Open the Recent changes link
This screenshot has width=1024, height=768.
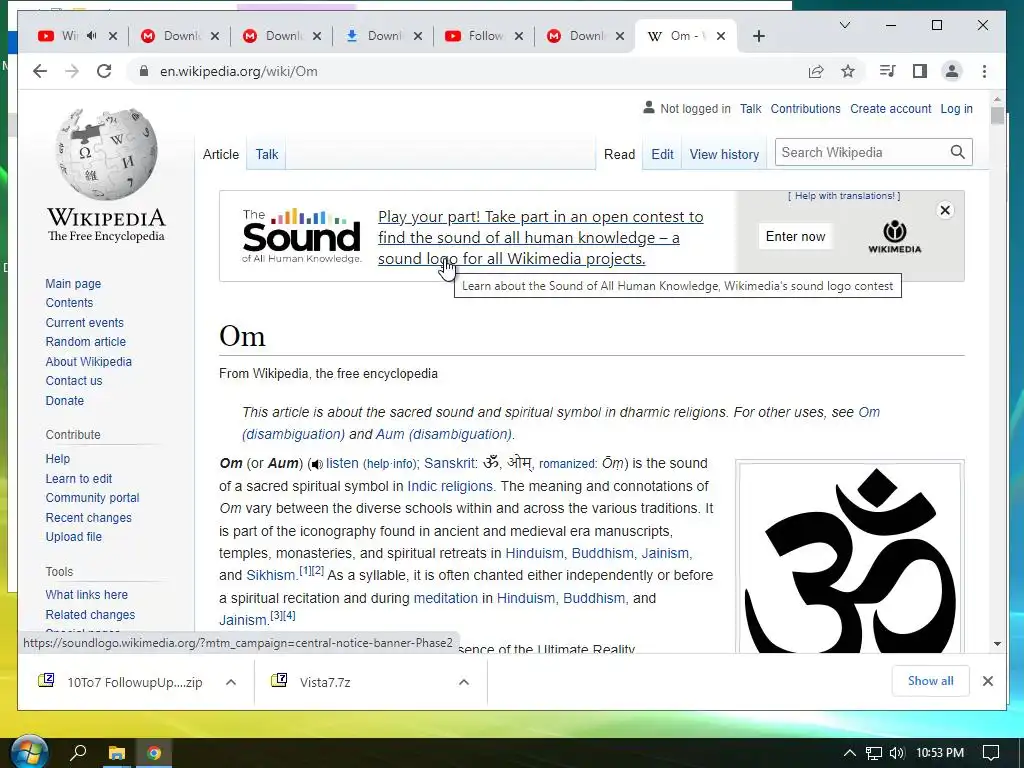[88, 517]
